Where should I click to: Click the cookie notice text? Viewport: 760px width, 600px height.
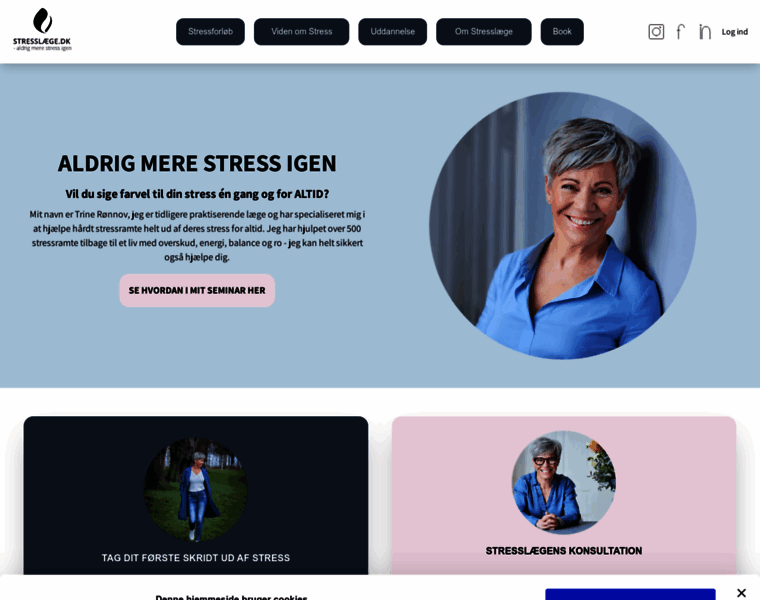pyautogui.click(x=231, y=597)
